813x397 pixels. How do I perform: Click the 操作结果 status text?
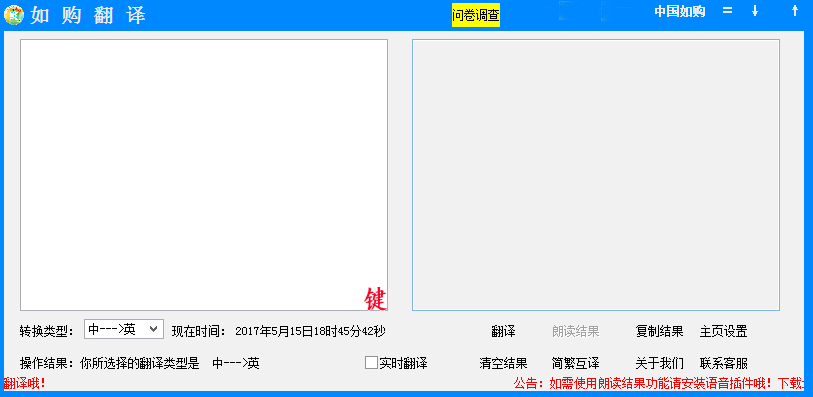tap(139, 363)
